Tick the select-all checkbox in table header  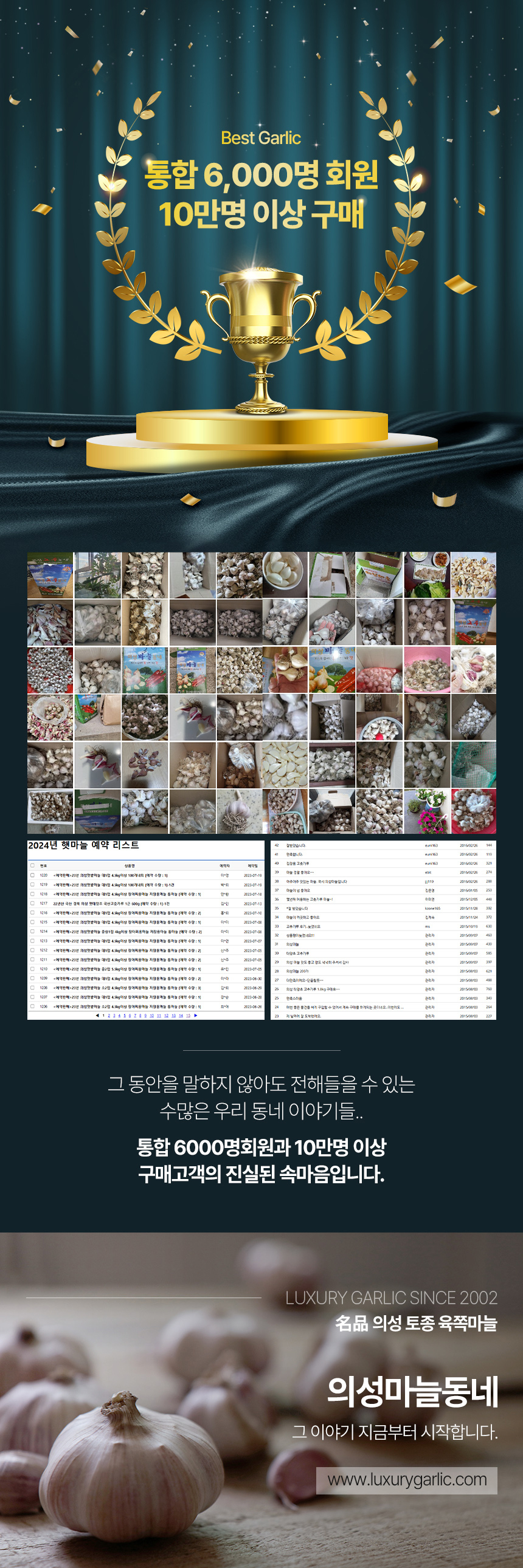pyautogui.click(x=32, y=865)
